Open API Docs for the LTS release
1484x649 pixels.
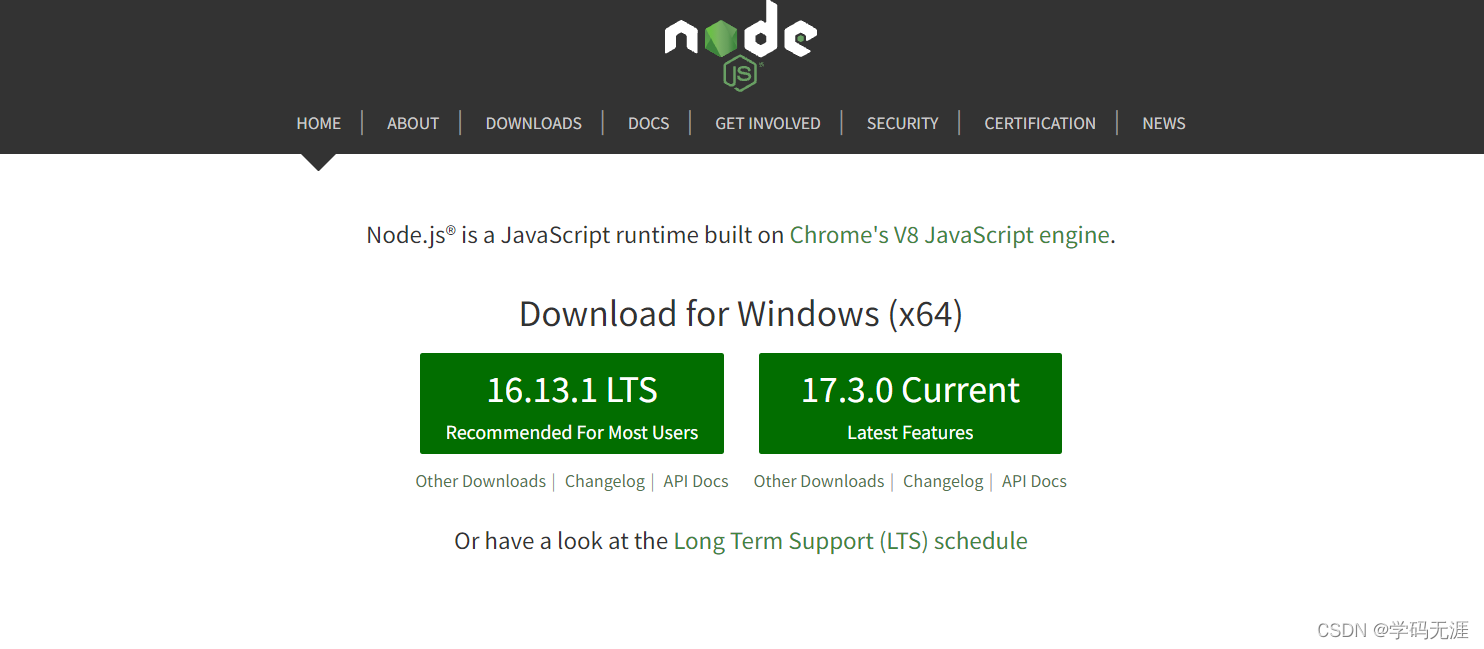click(695, 481)
